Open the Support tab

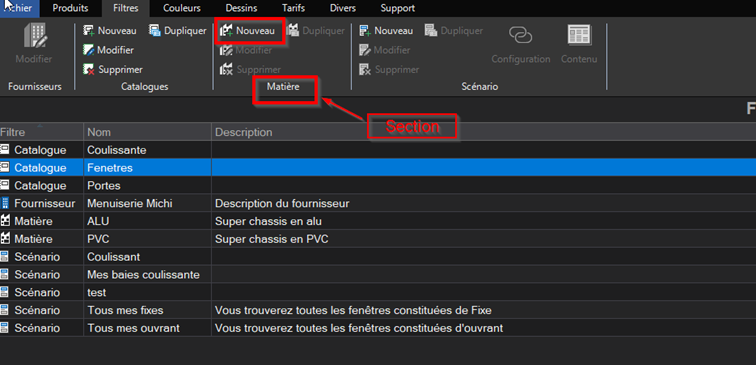(x=397, y=8)
